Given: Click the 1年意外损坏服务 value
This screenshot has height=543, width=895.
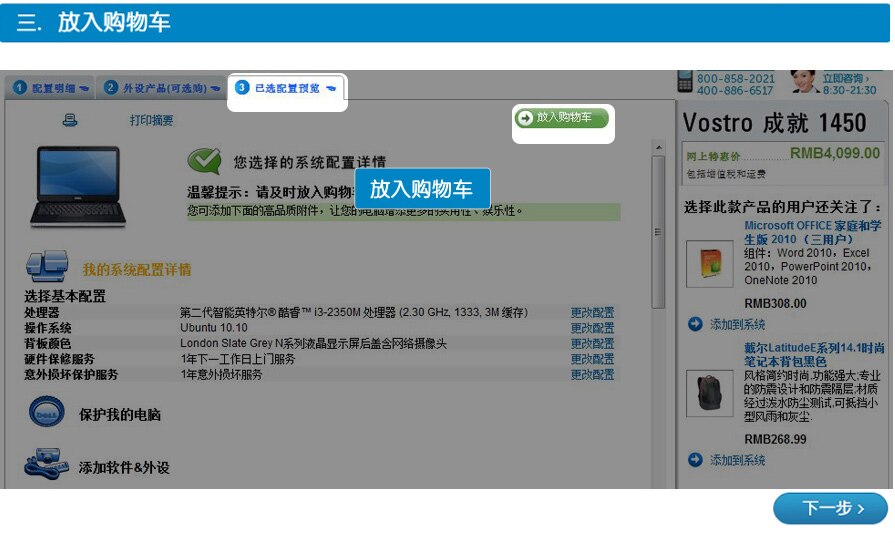Looking at the screenshot, I should tap(221, 375).
